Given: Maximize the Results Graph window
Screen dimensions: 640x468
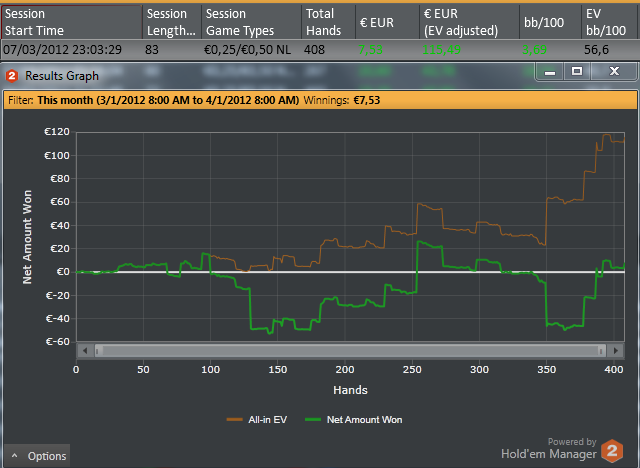Looking at the screenshot, I should (x=577, y=72).
